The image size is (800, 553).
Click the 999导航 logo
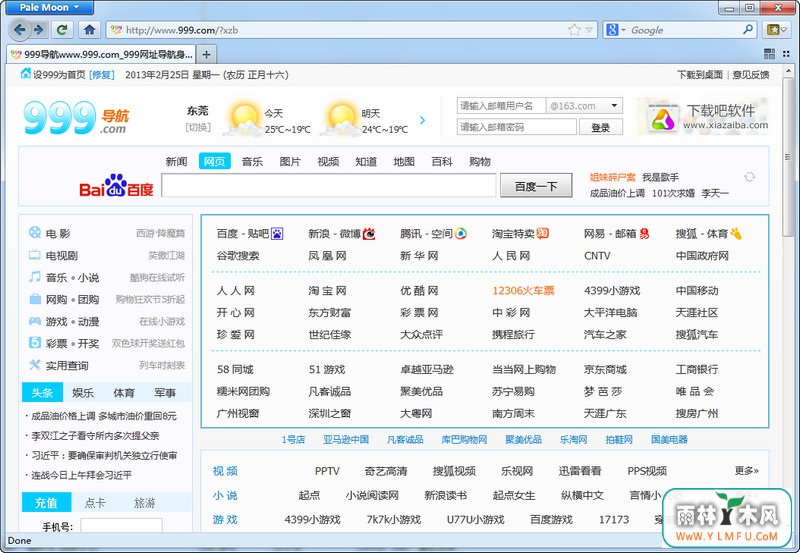click(77, 118)
